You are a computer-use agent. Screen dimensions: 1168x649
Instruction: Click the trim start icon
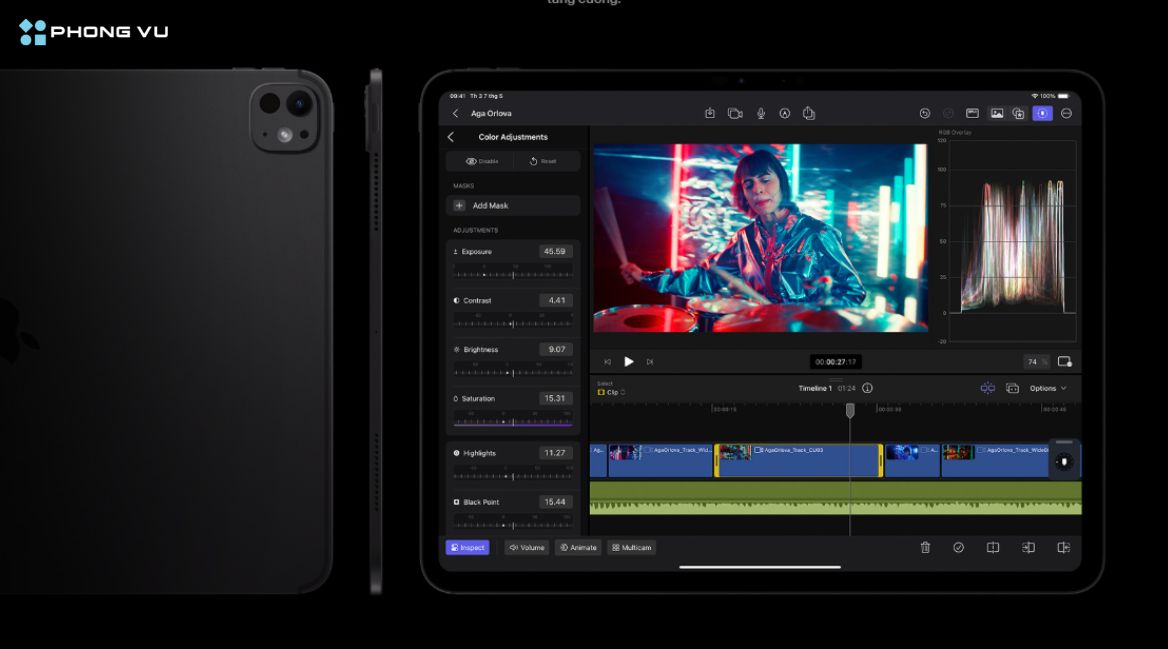(1028, 548)
